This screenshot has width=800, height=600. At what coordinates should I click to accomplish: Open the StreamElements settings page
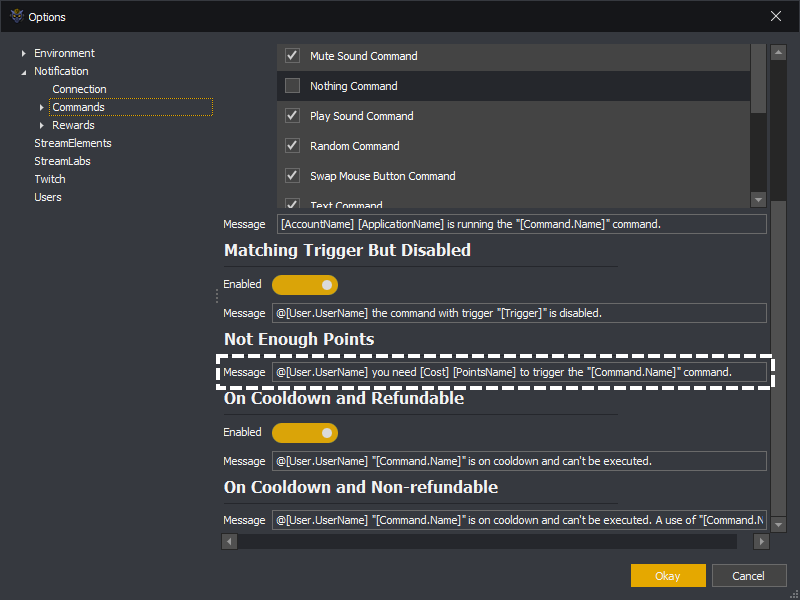click(x=72, y=143)
